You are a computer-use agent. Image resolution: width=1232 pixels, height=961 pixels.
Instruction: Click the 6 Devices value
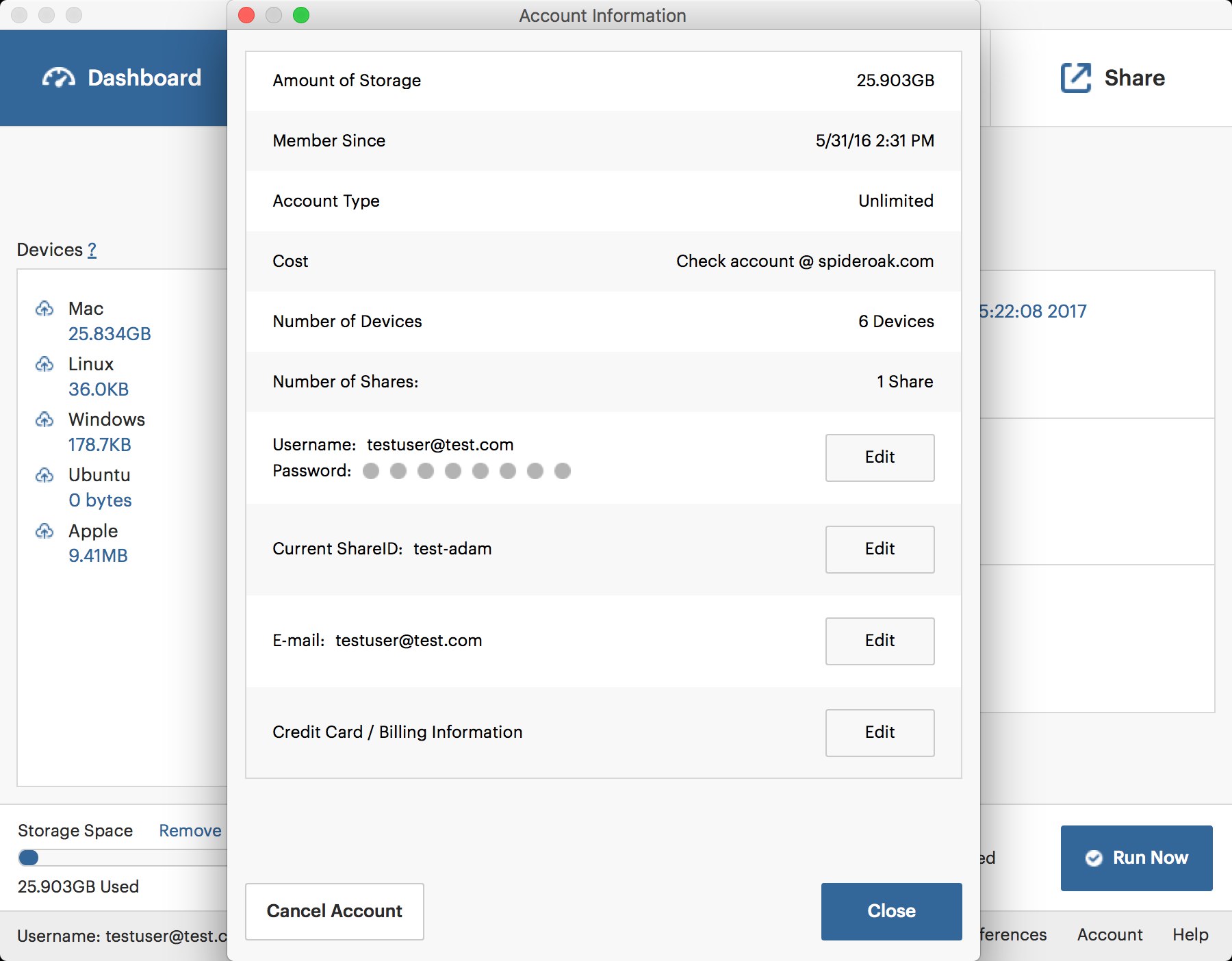[896, 322]
